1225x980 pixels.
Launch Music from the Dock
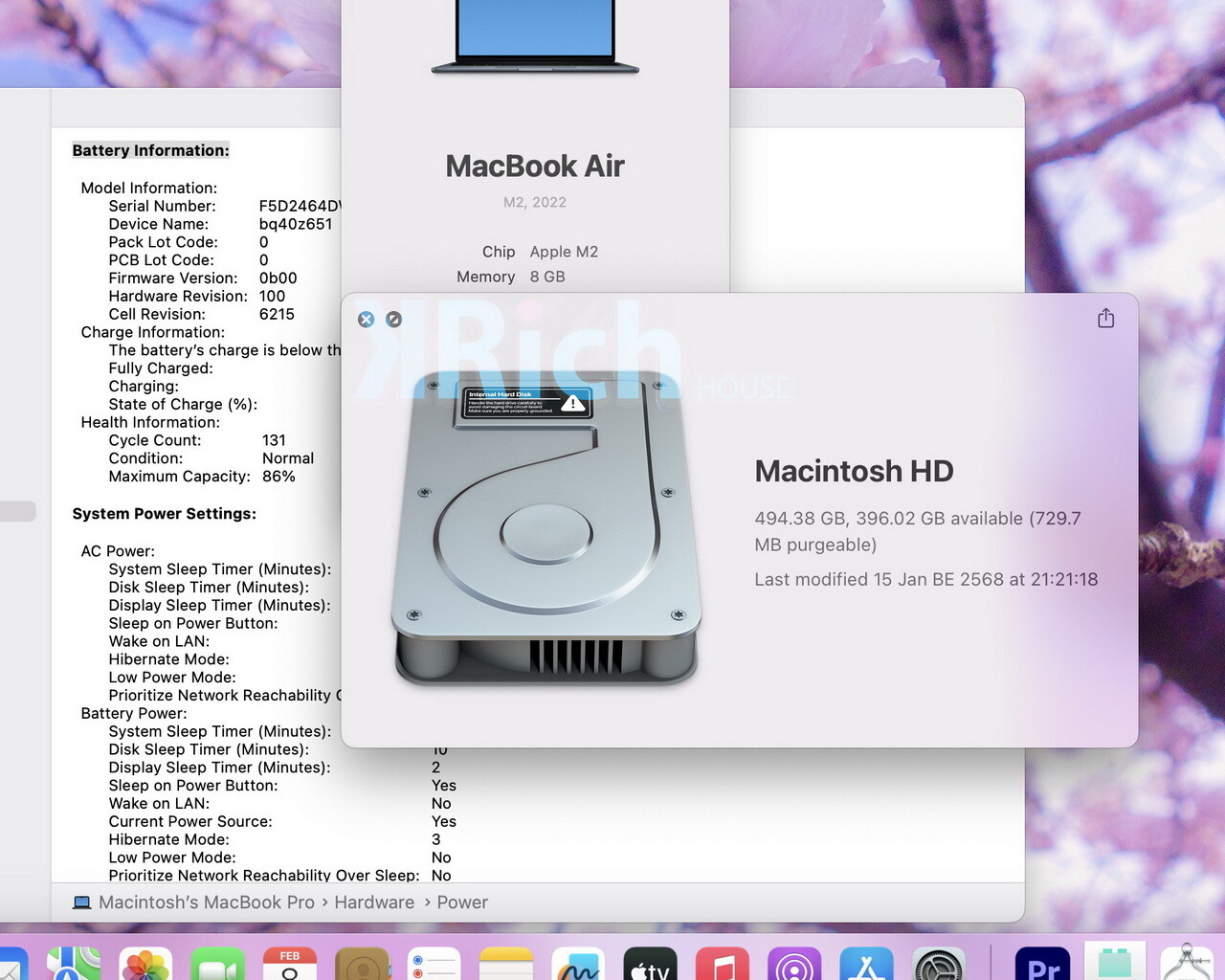[x=723, y=964]
